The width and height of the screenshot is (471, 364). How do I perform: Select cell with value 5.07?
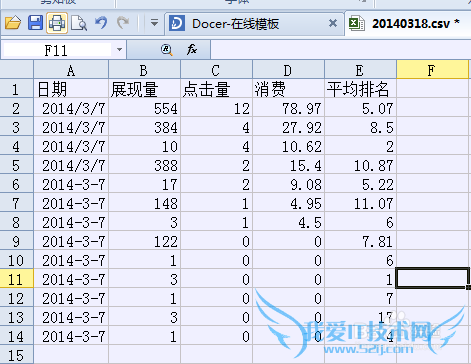pos(360,108)
